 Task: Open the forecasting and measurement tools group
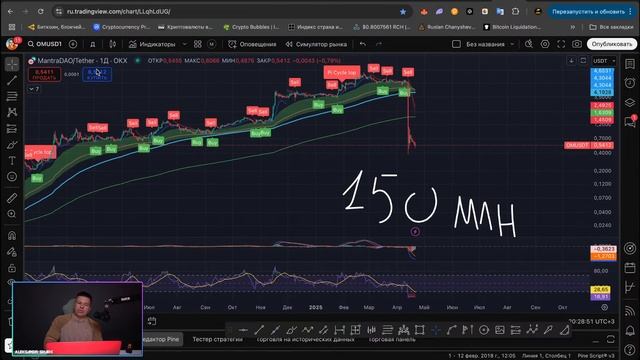point(12,129)
